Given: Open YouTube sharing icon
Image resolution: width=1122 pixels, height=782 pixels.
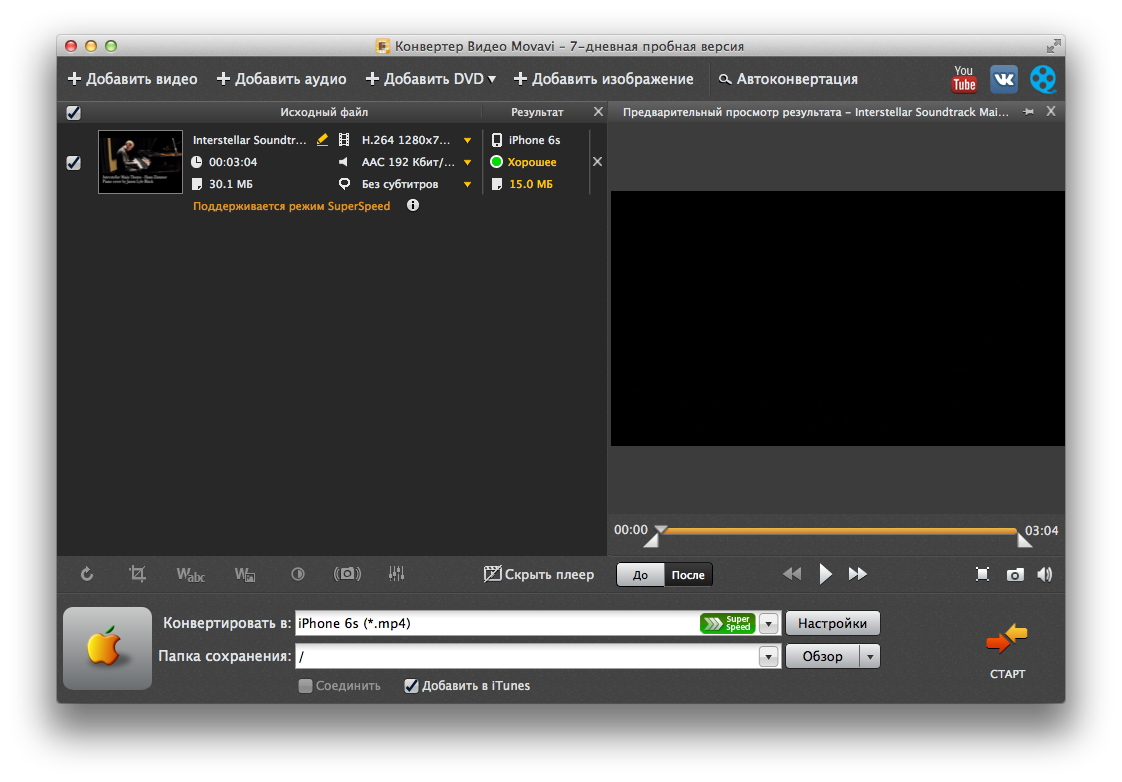Looking at the screenshot, I should pos(964,79).
